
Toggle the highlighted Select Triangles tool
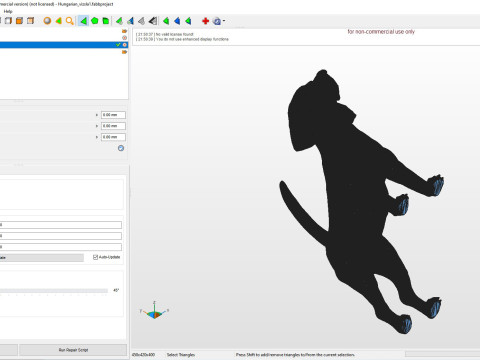(x=83, y=21)
